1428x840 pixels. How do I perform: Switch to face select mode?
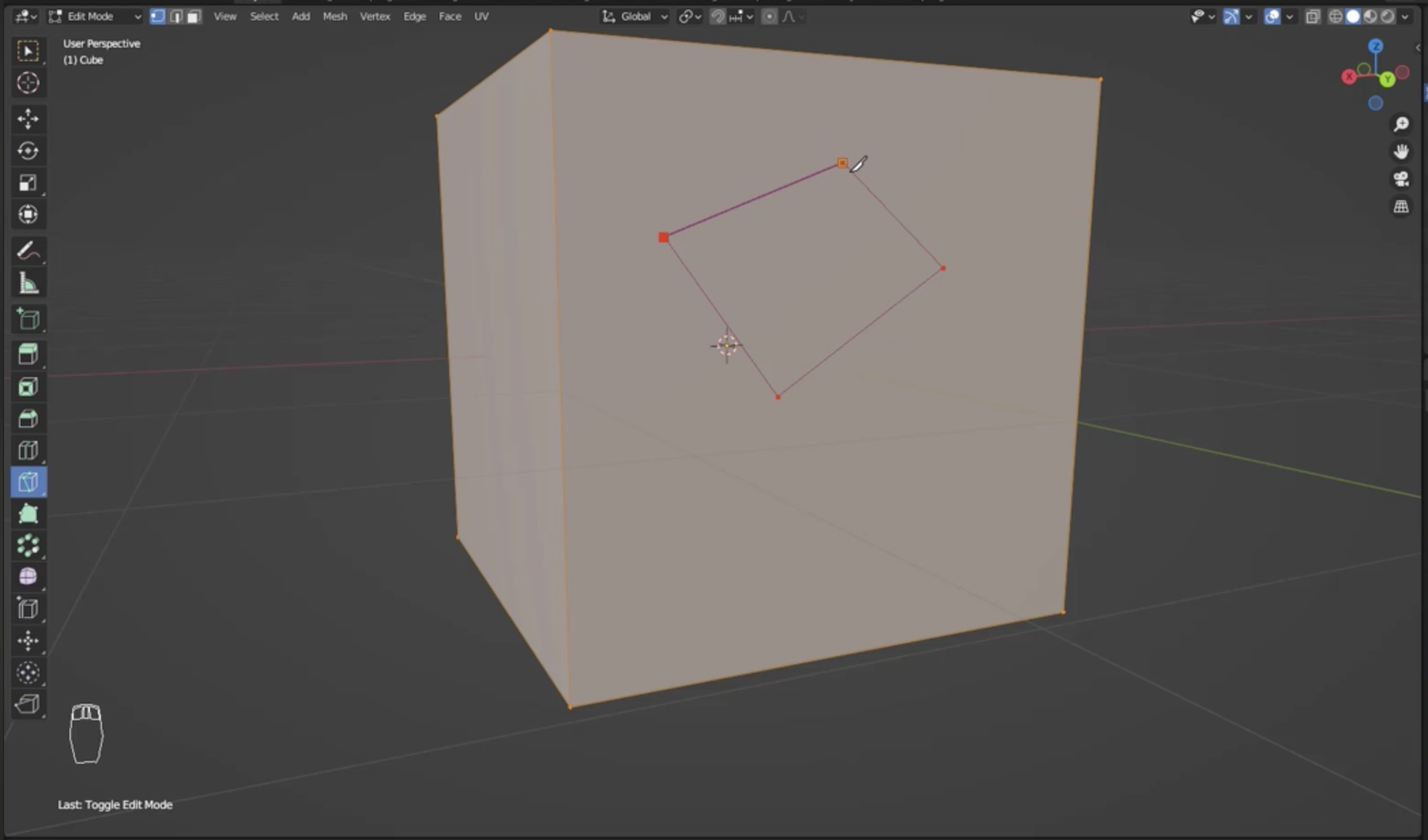coord(194,16)
